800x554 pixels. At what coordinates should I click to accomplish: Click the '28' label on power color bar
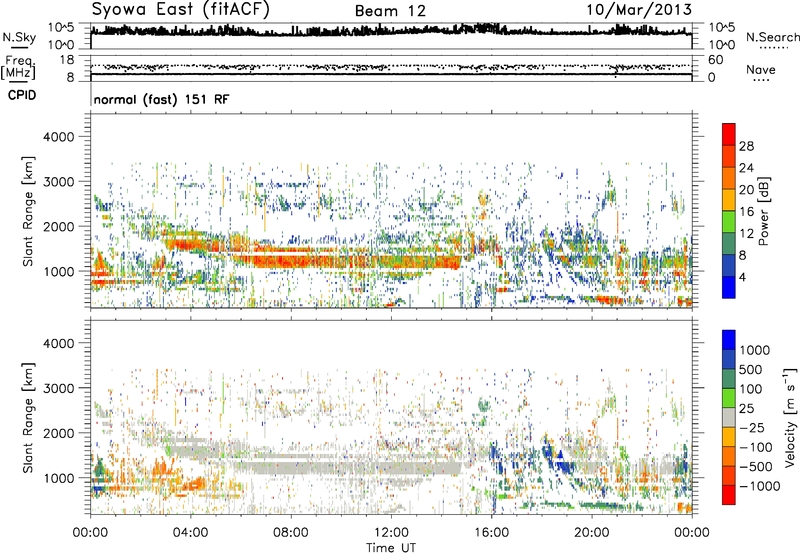point(746,146)
